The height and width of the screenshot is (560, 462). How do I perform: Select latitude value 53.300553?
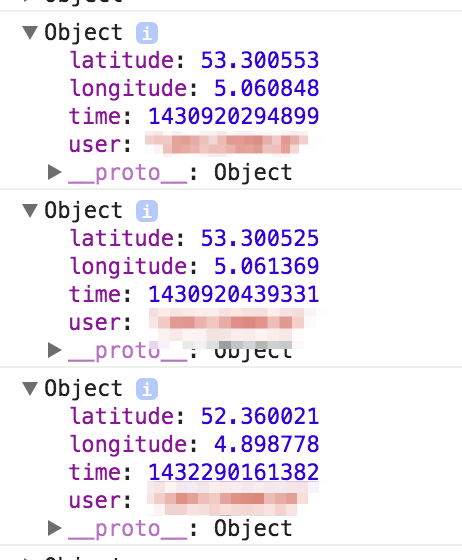point(260,60)
